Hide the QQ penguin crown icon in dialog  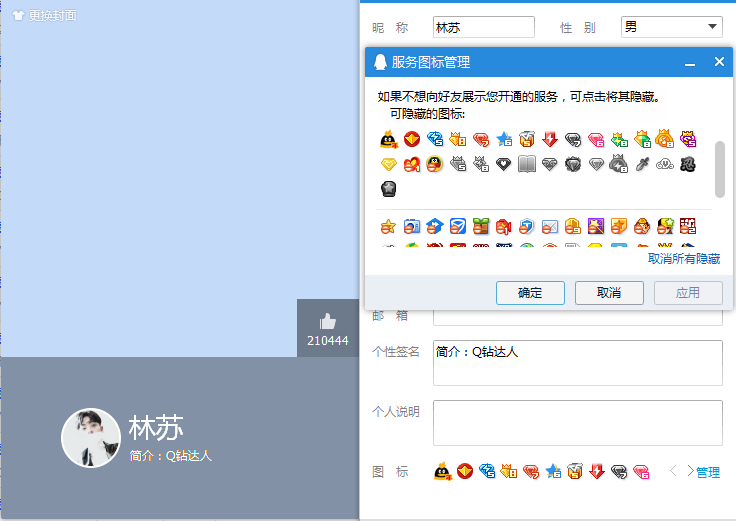pos(389,139)
